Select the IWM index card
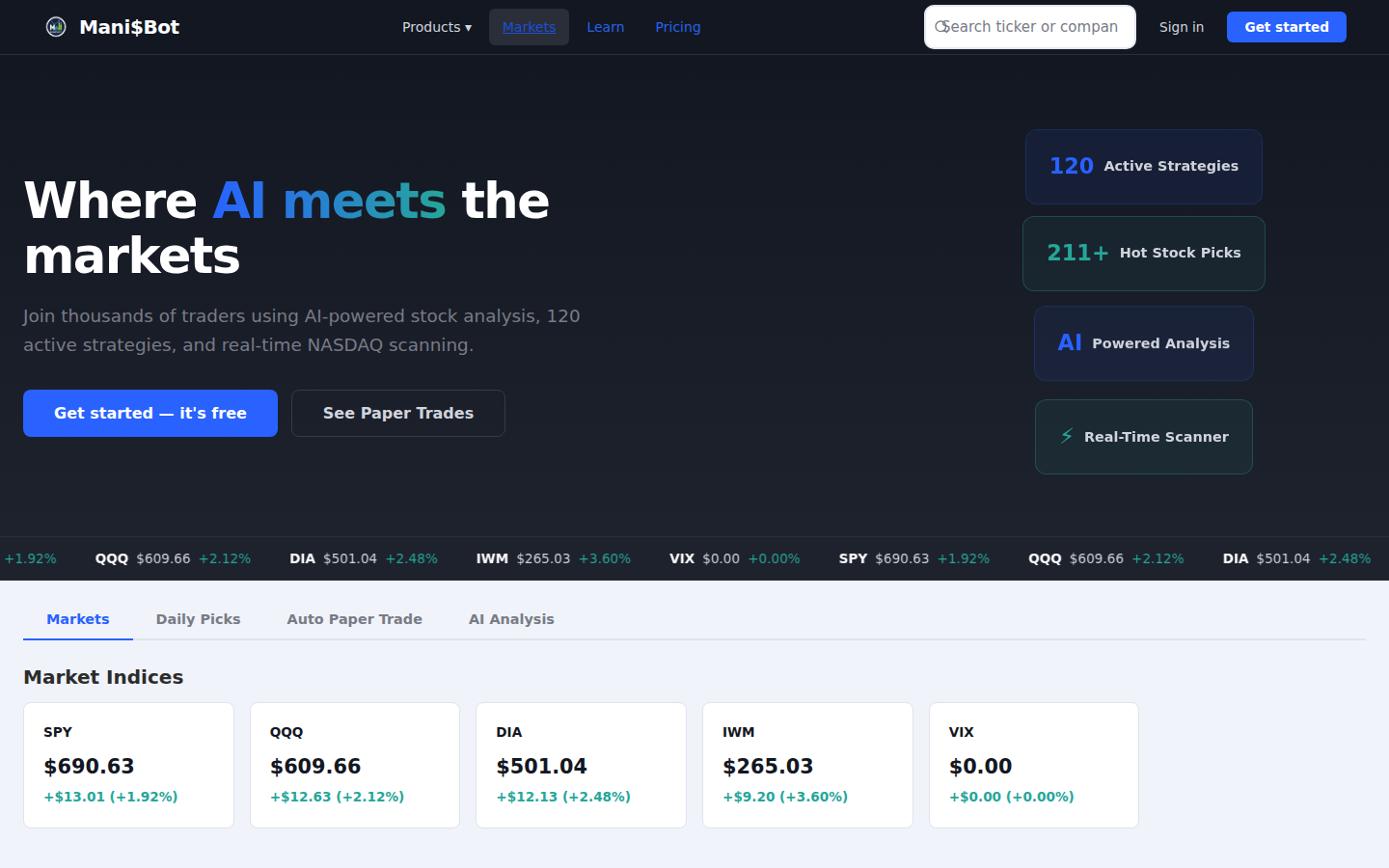Image resolution: width=1389 pixels, height=868 pixels. click(807, 765)
